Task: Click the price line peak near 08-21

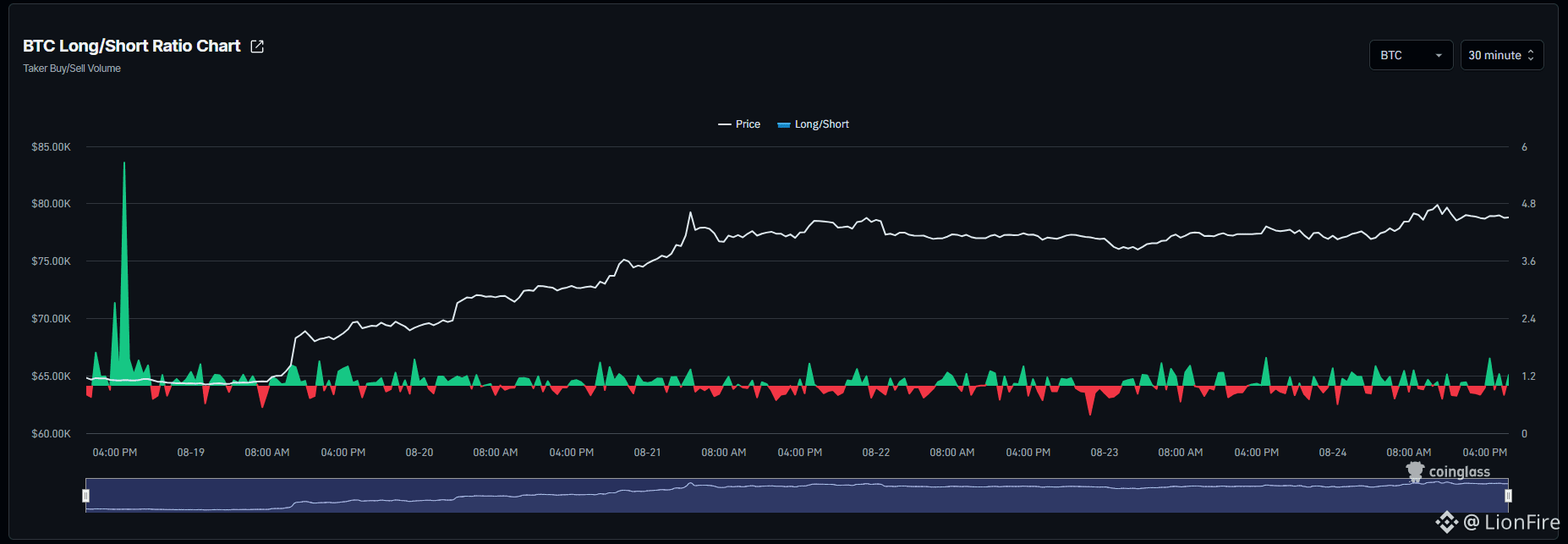Action: 690,213
